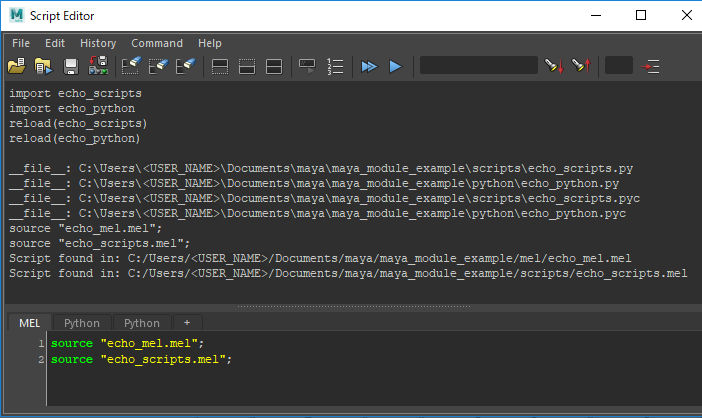This screenshot has height=418, width=702.
Task: Toggle Echo All Commands icon
Action: pyautogui.click(x=309, y=66)
